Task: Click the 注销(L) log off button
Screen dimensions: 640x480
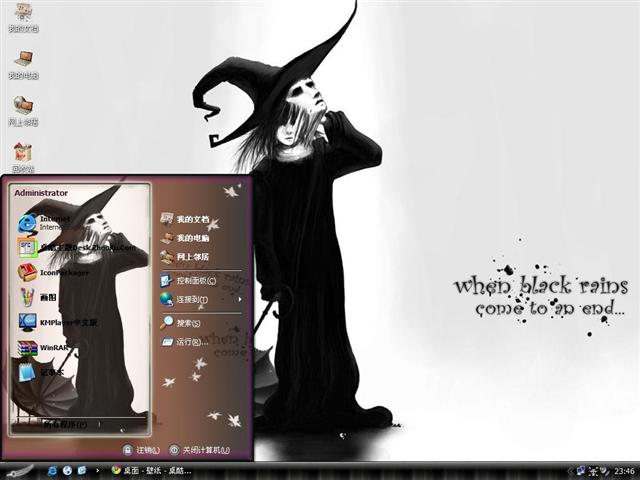Action: tap(141, 450)
